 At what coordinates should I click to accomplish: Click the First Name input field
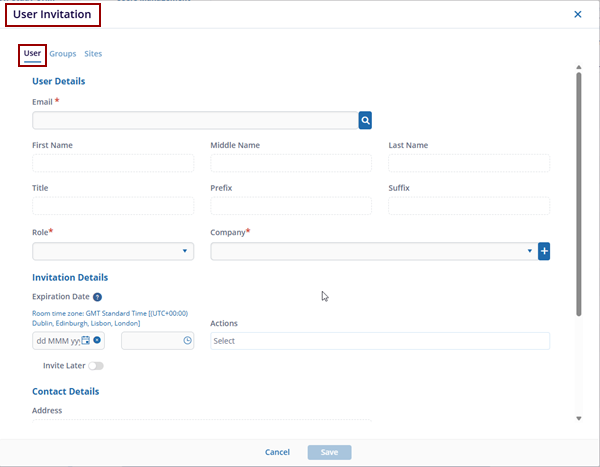(113, 163)
